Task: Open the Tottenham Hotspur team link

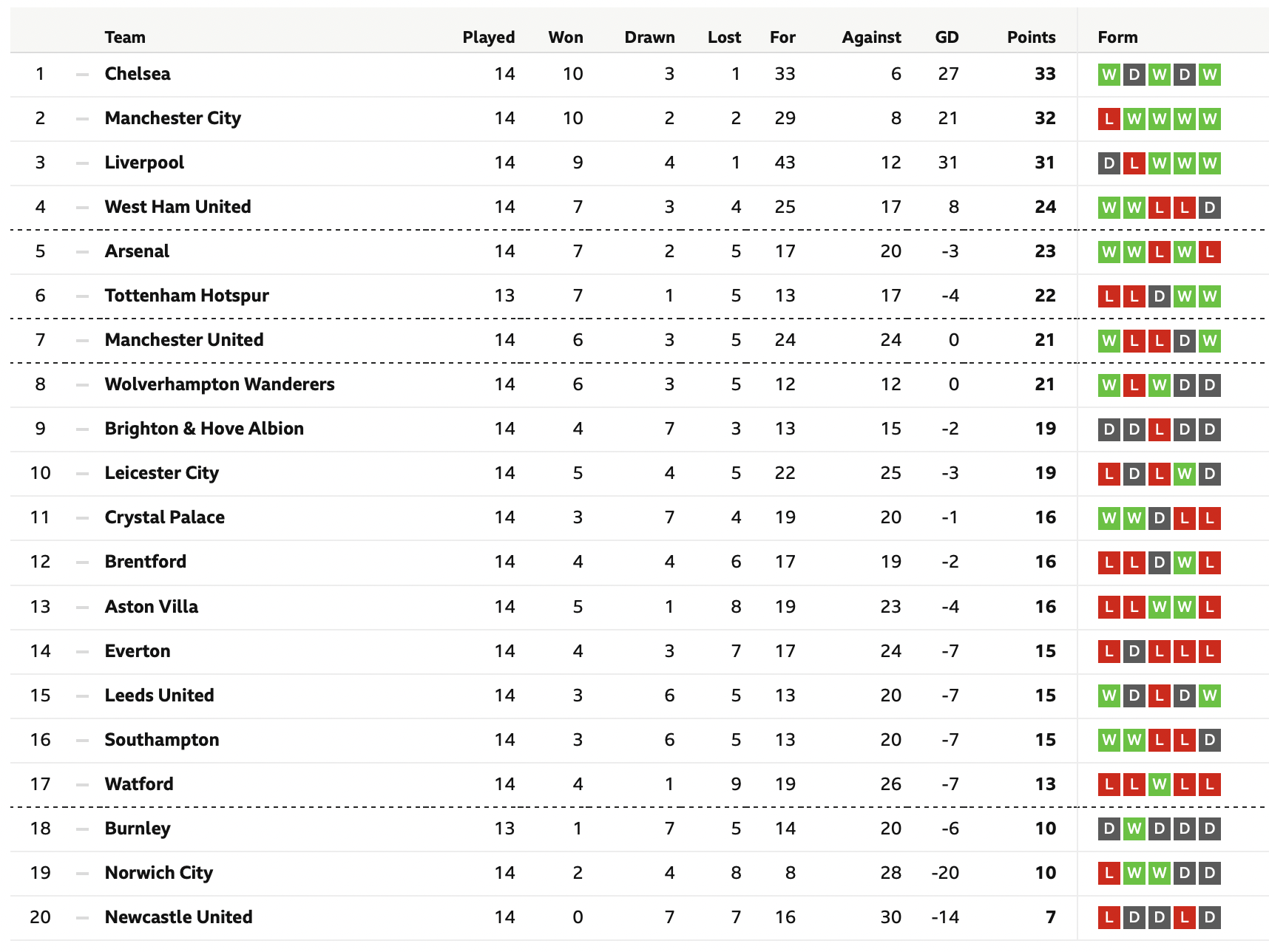Action: (186, 296)
